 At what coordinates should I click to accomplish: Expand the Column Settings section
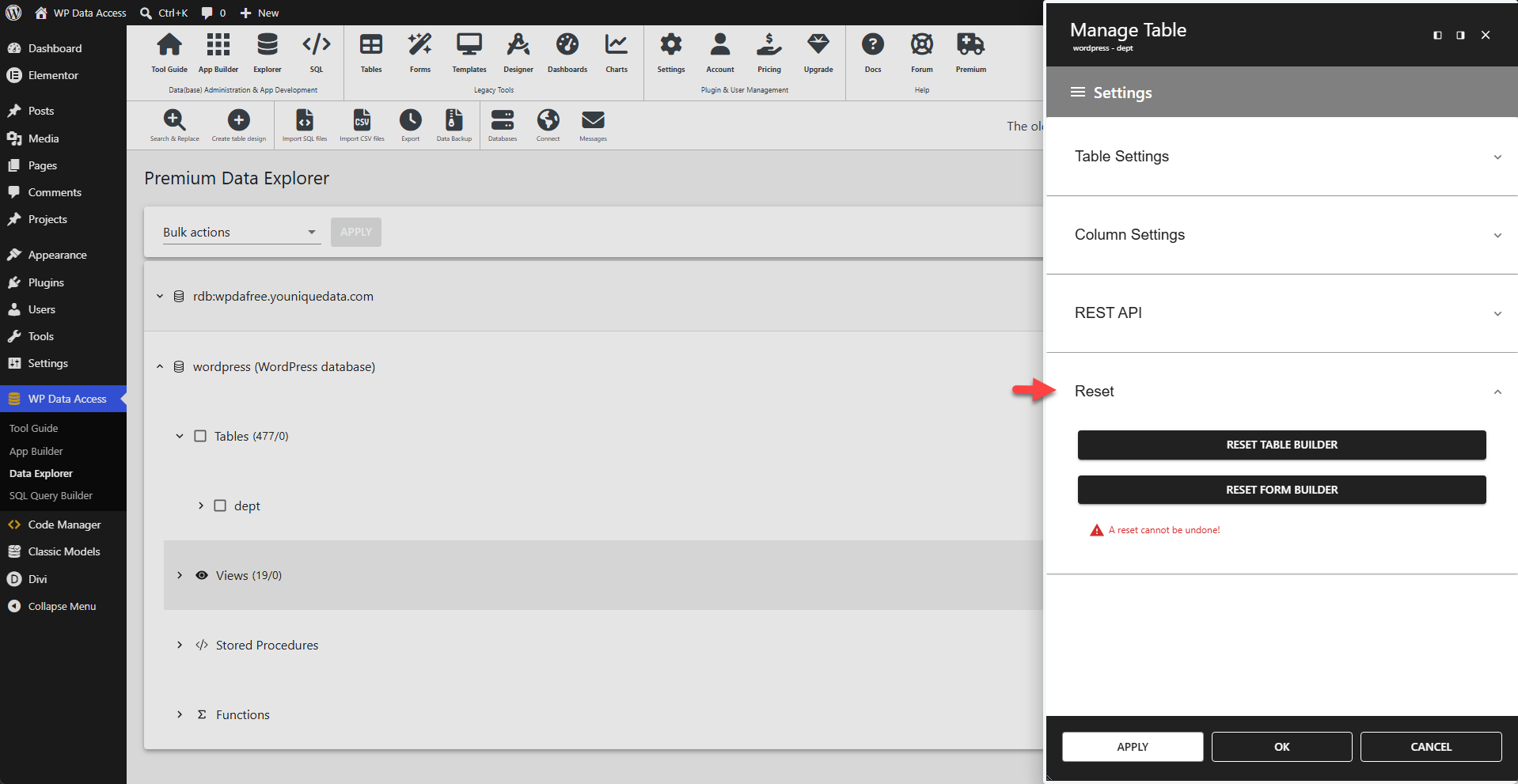pos(1282,235)
